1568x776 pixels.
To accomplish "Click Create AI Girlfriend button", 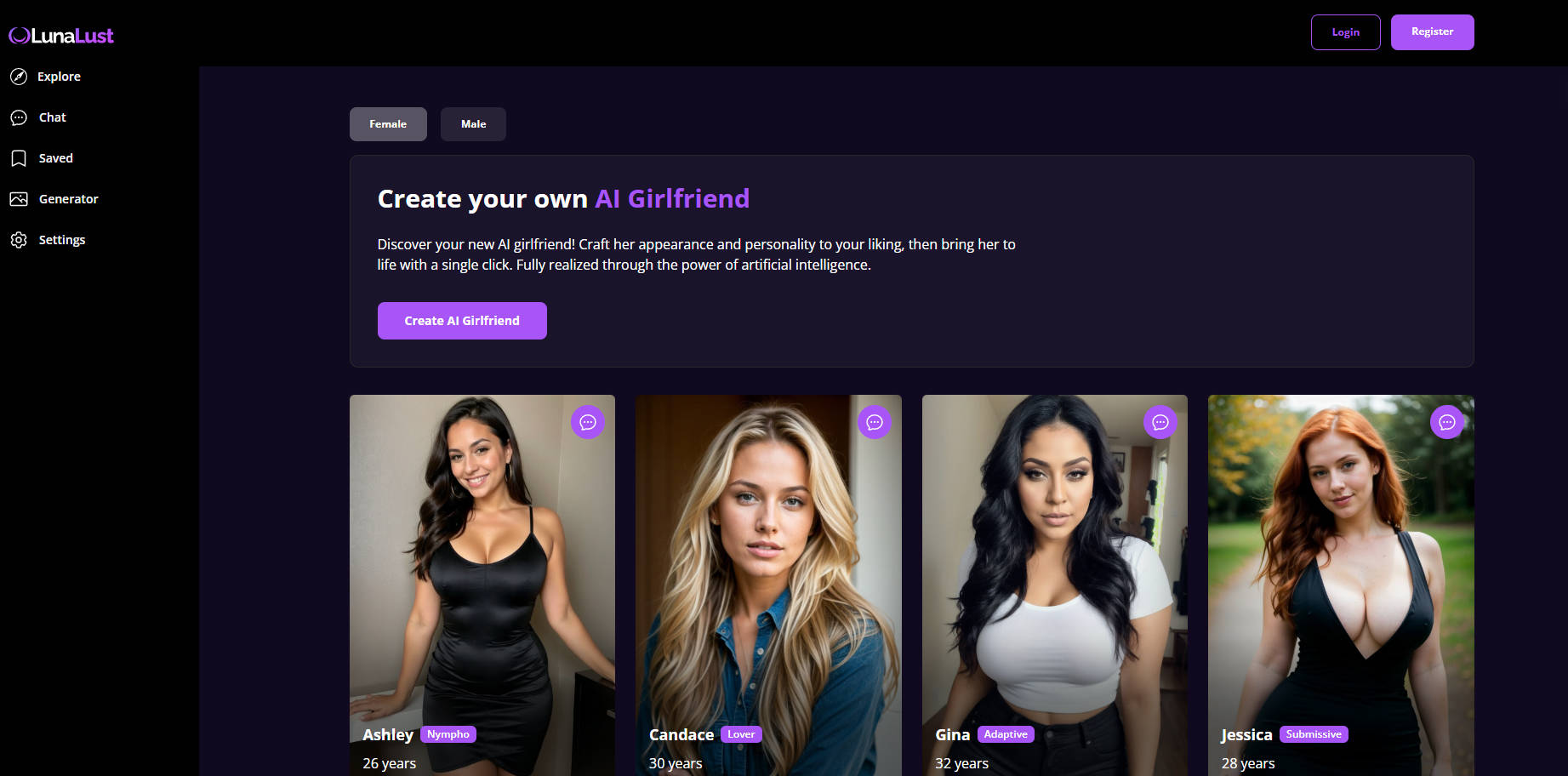I will pos(462,321).
